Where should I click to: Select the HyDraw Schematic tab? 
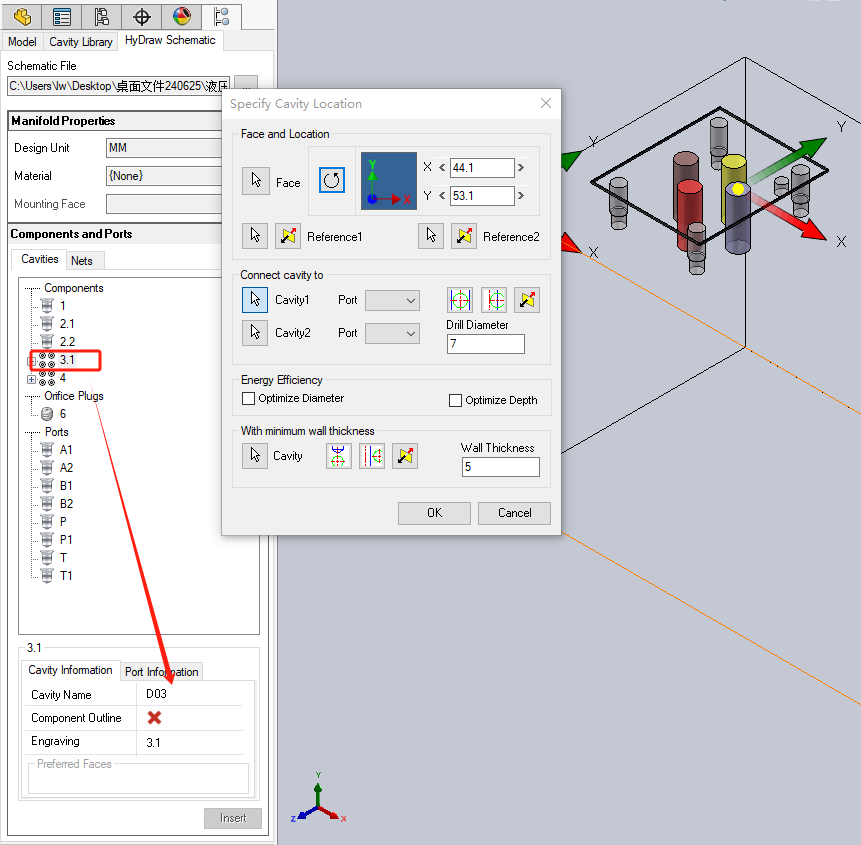pyautogui.click(x=170, y=40)
